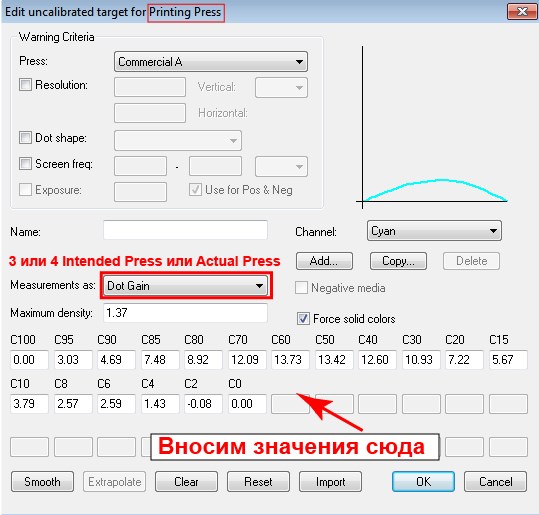
Task: Click the C40 value field 12.60
Action: pos(377,360)
